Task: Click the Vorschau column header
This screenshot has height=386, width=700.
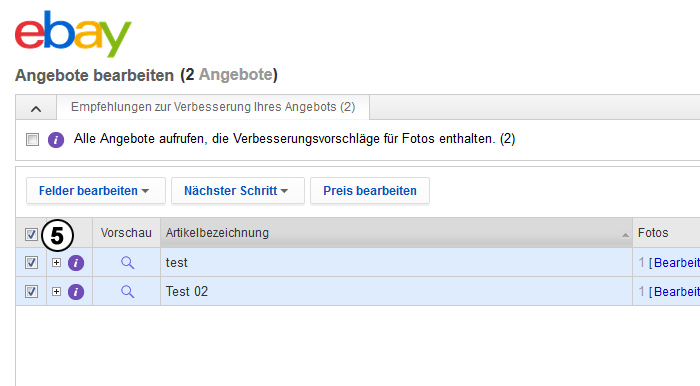Action: 126,232
